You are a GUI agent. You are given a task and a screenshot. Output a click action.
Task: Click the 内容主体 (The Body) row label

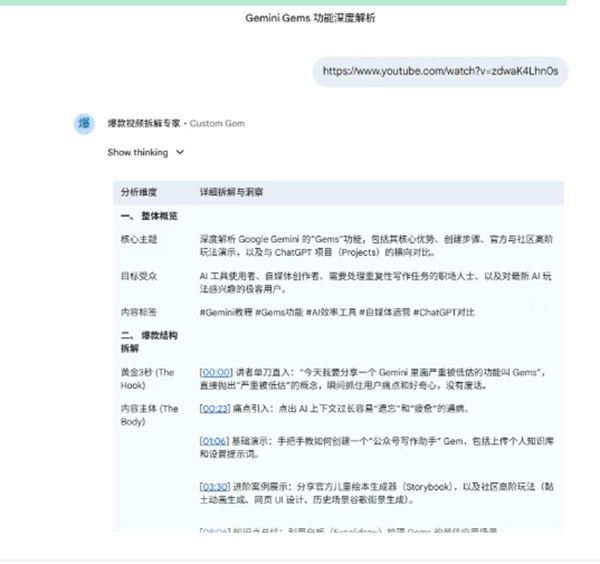pyautogui.click(x=148, y=415)
